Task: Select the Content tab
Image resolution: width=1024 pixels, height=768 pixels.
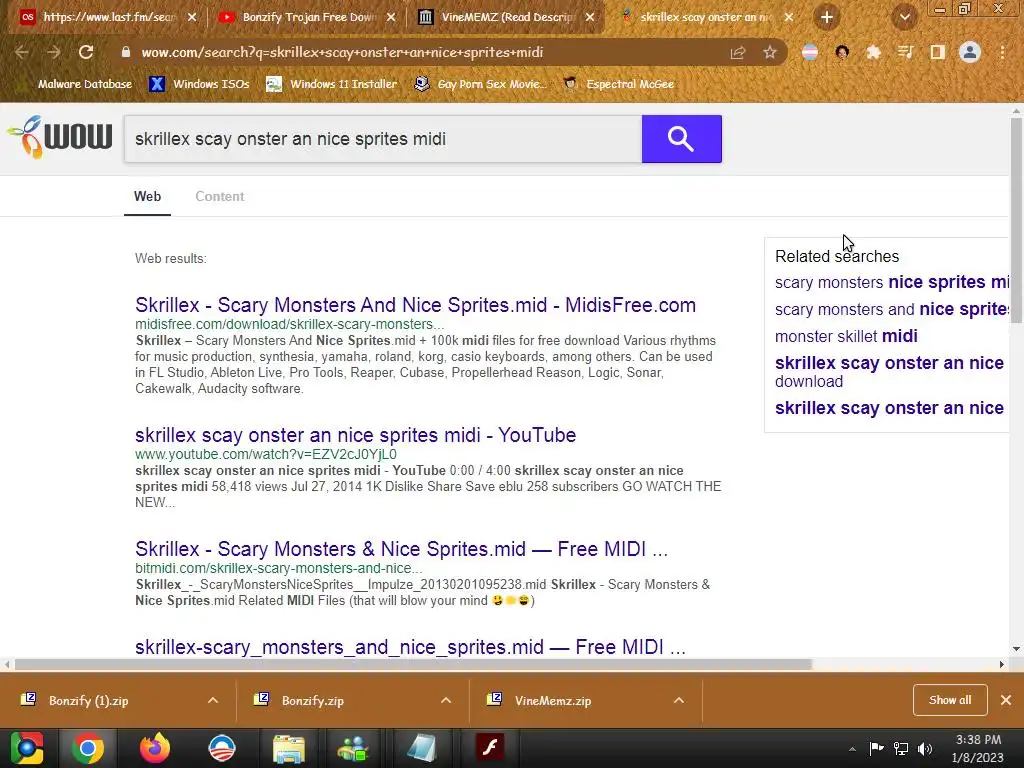Action: point(219,197)
